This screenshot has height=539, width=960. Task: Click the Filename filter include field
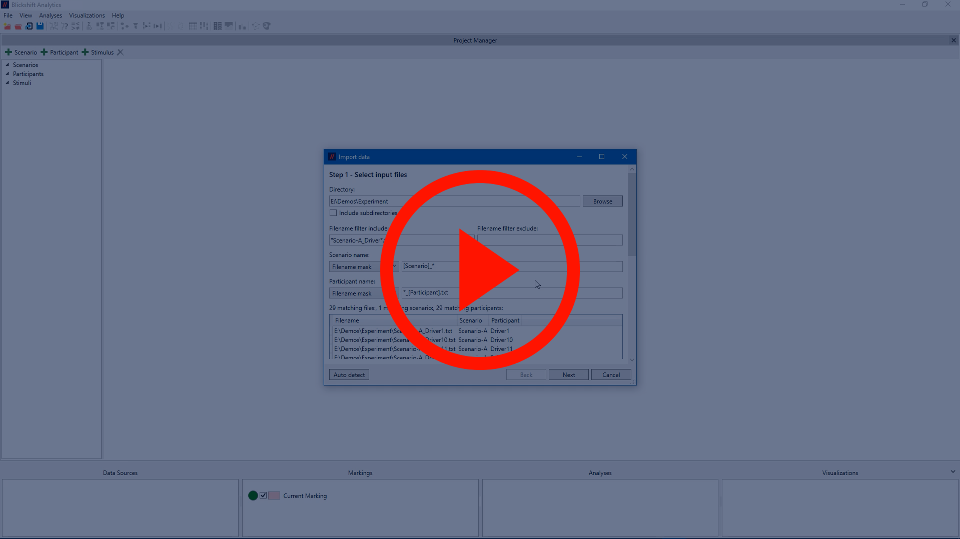pos(402,240)
